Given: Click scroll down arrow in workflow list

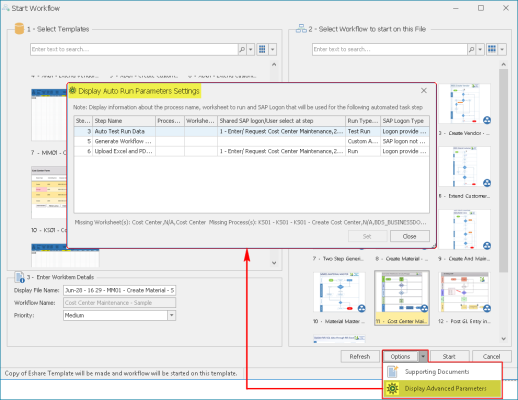Looking at the screenshot, I should pos(503,339).
